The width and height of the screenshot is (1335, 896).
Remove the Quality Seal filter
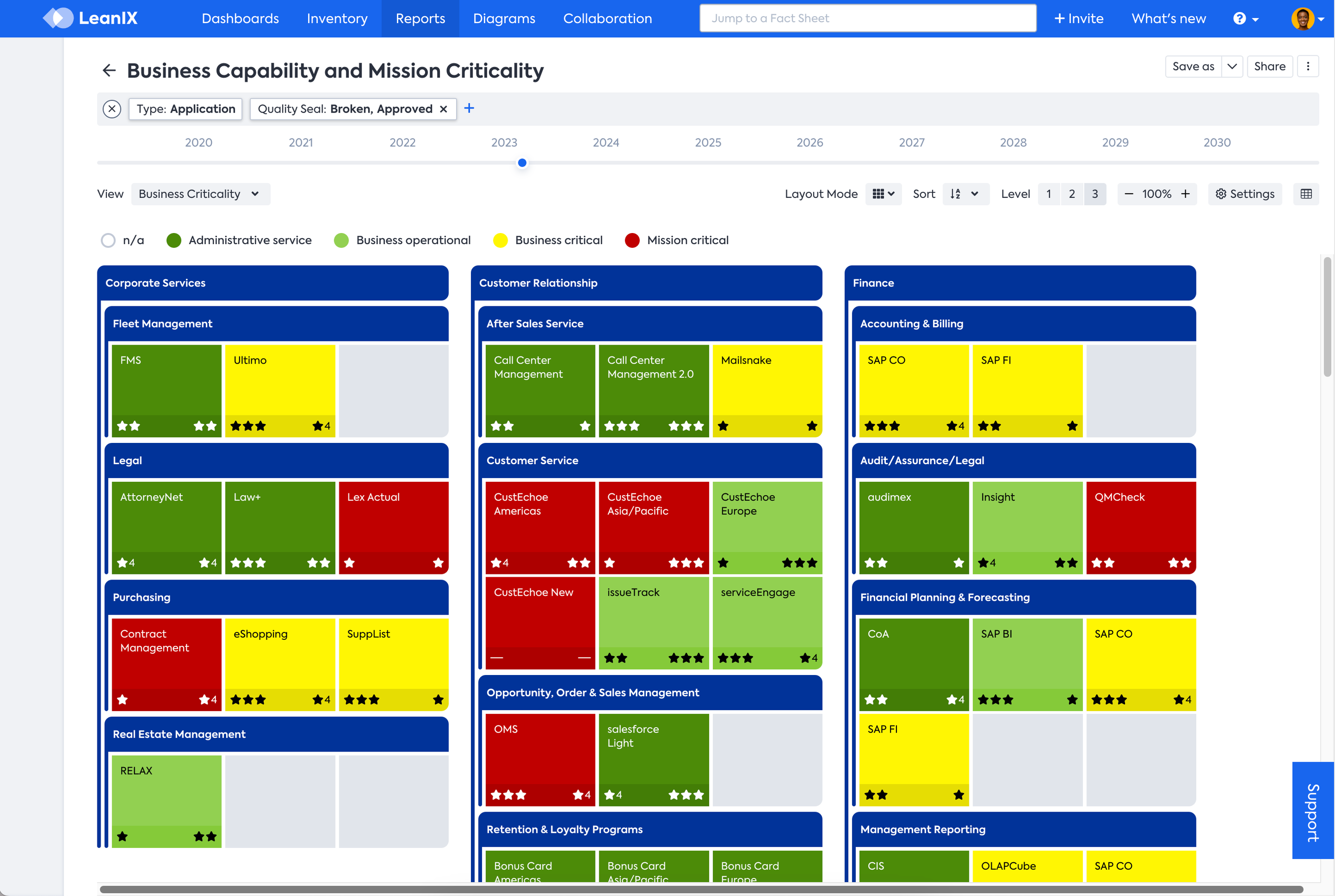coord(444,109)
